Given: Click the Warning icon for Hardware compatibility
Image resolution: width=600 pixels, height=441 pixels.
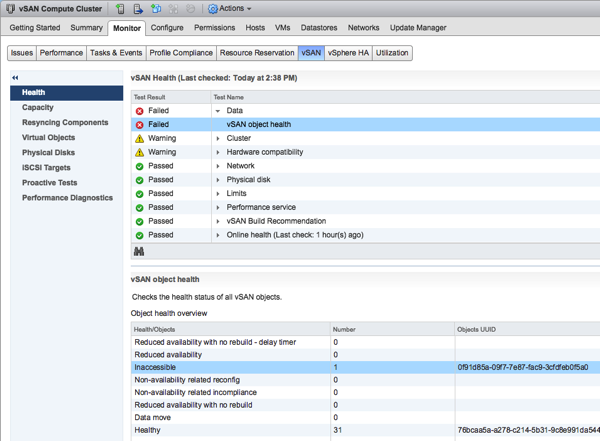Looking at the screenshot, I should 140,152.
